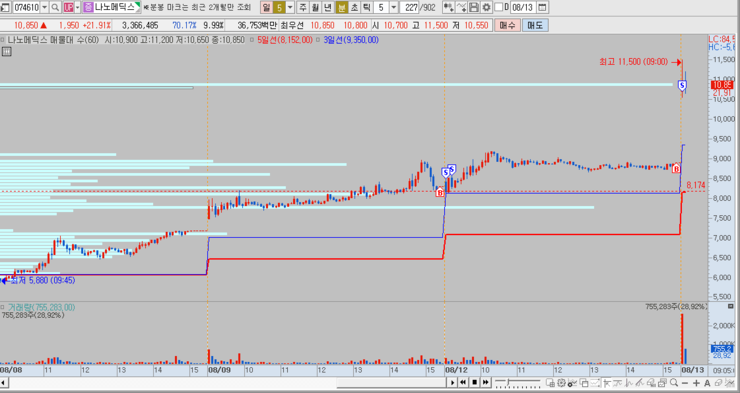This screenshot has width=740, height=393.
Task: Click the 5일선(8,152,00) indicator label
Action: click(x=285, y=40)
